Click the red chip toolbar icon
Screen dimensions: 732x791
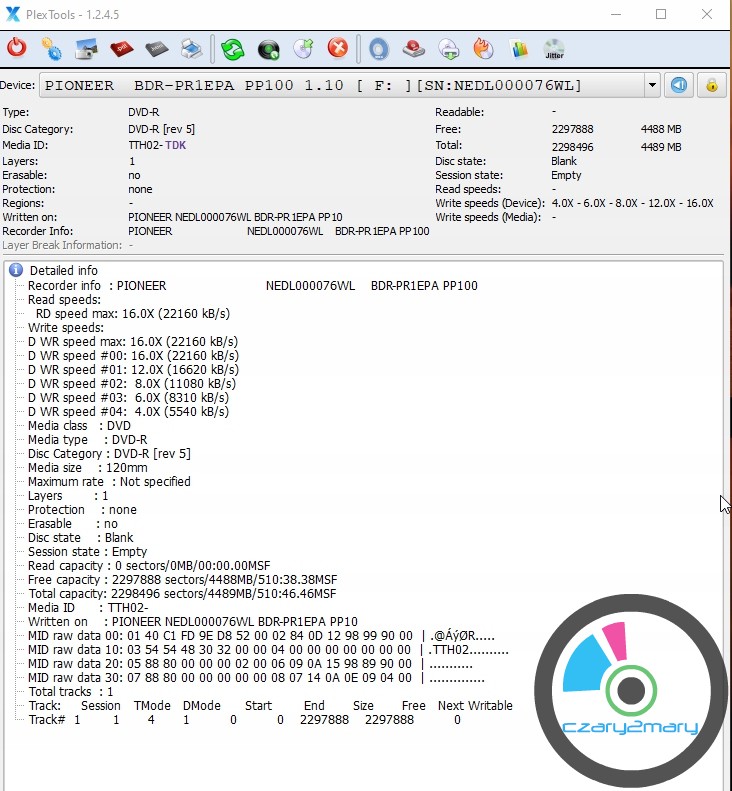coord(122,48)
